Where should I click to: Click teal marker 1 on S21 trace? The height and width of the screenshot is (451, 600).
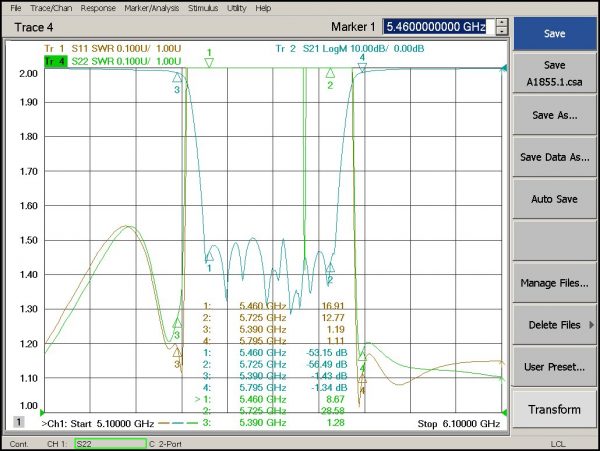[x=209, y=256]
